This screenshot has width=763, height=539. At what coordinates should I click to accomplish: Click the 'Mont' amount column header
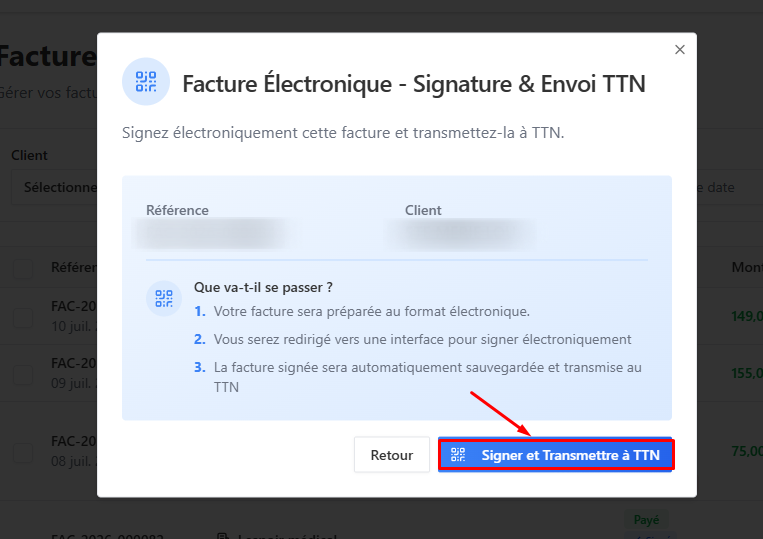[x=747, y=268]
